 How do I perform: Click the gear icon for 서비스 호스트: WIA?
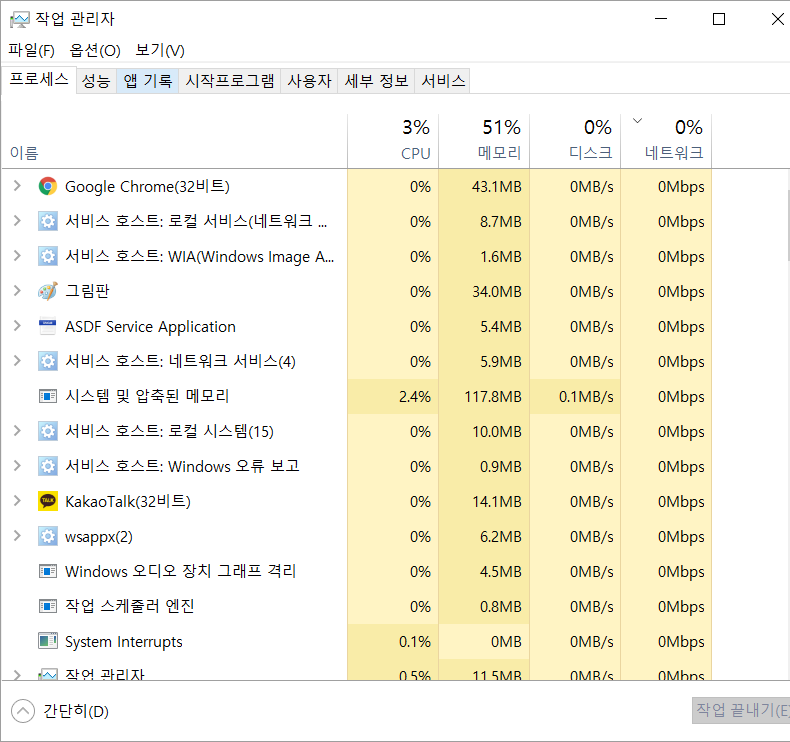pyautogui.click(x=48, y=256)
